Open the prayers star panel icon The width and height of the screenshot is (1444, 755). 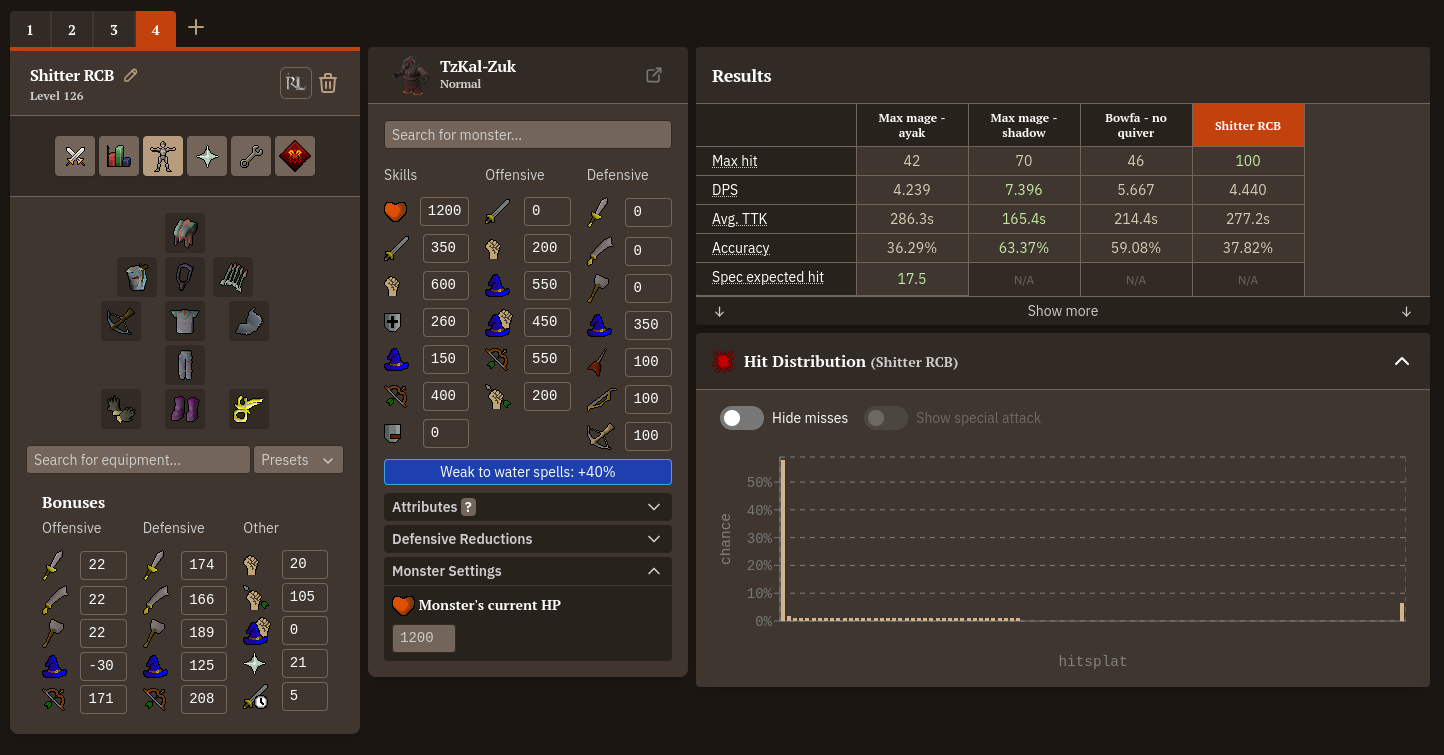click(x=207, y=156)
